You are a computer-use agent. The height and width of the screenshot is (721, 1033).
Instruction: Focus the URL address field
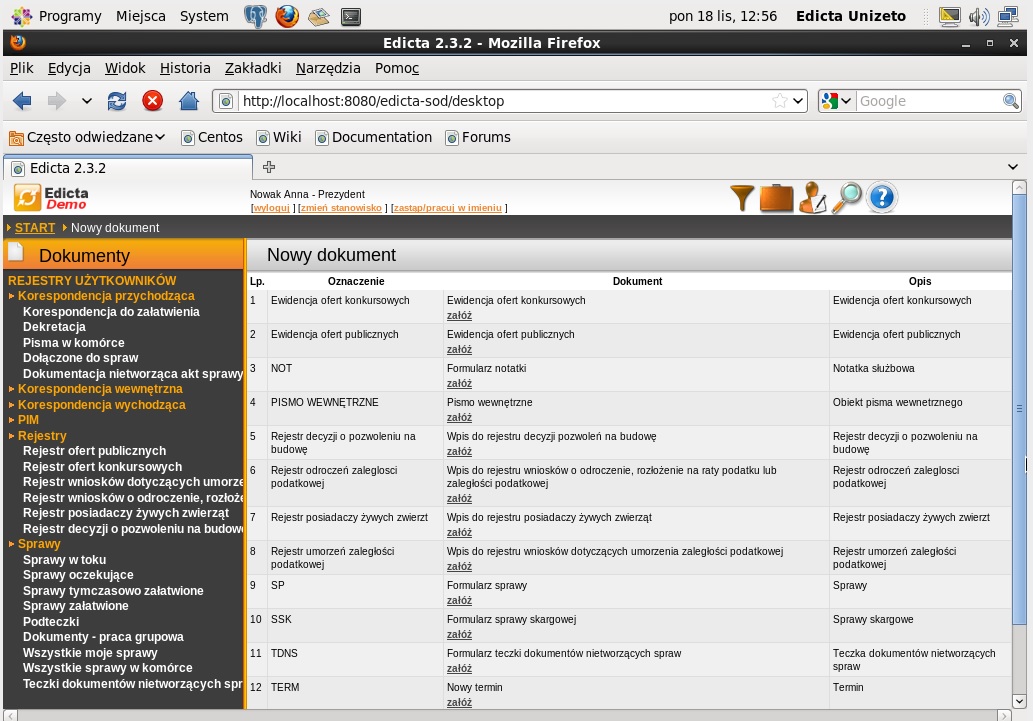pyautogui.click(x=504, y=101)
